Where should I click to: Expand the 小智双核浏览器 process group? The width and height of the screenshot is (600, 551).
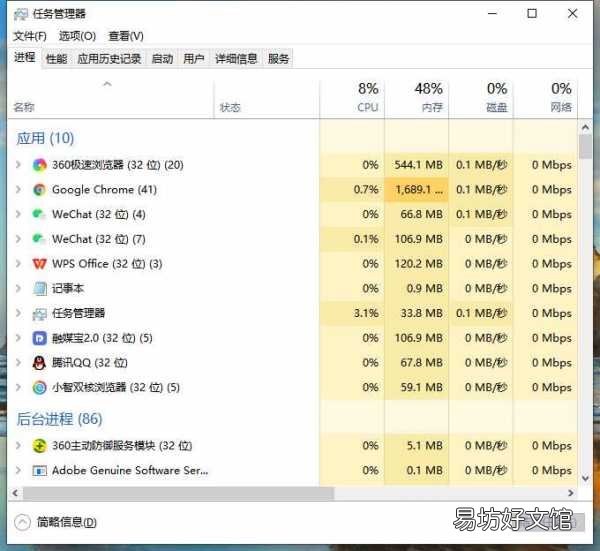tap(18, 387)
